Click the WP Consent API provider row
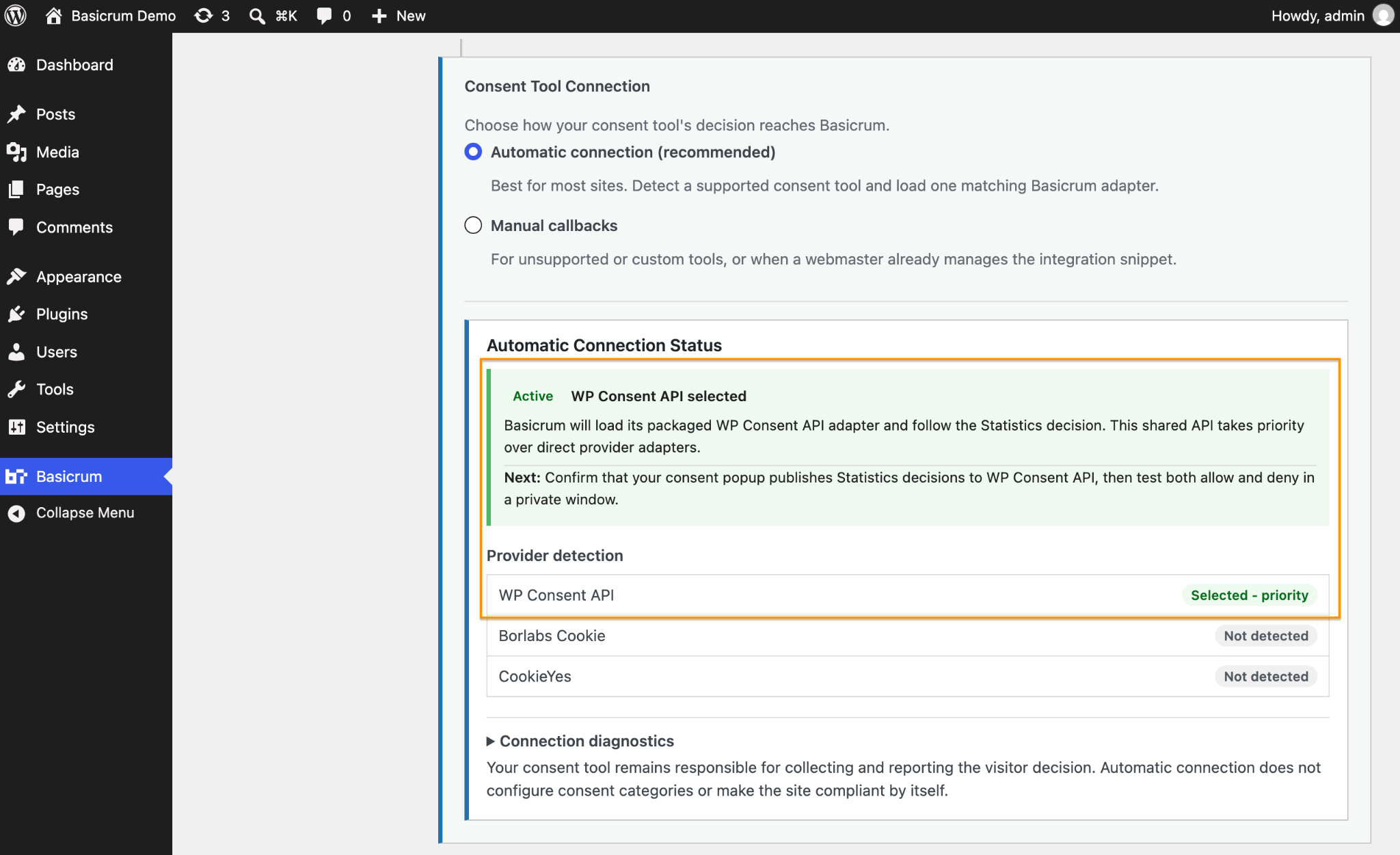Image resolution: width=1400 pixels, height=855 pixels. coord(907,595)
